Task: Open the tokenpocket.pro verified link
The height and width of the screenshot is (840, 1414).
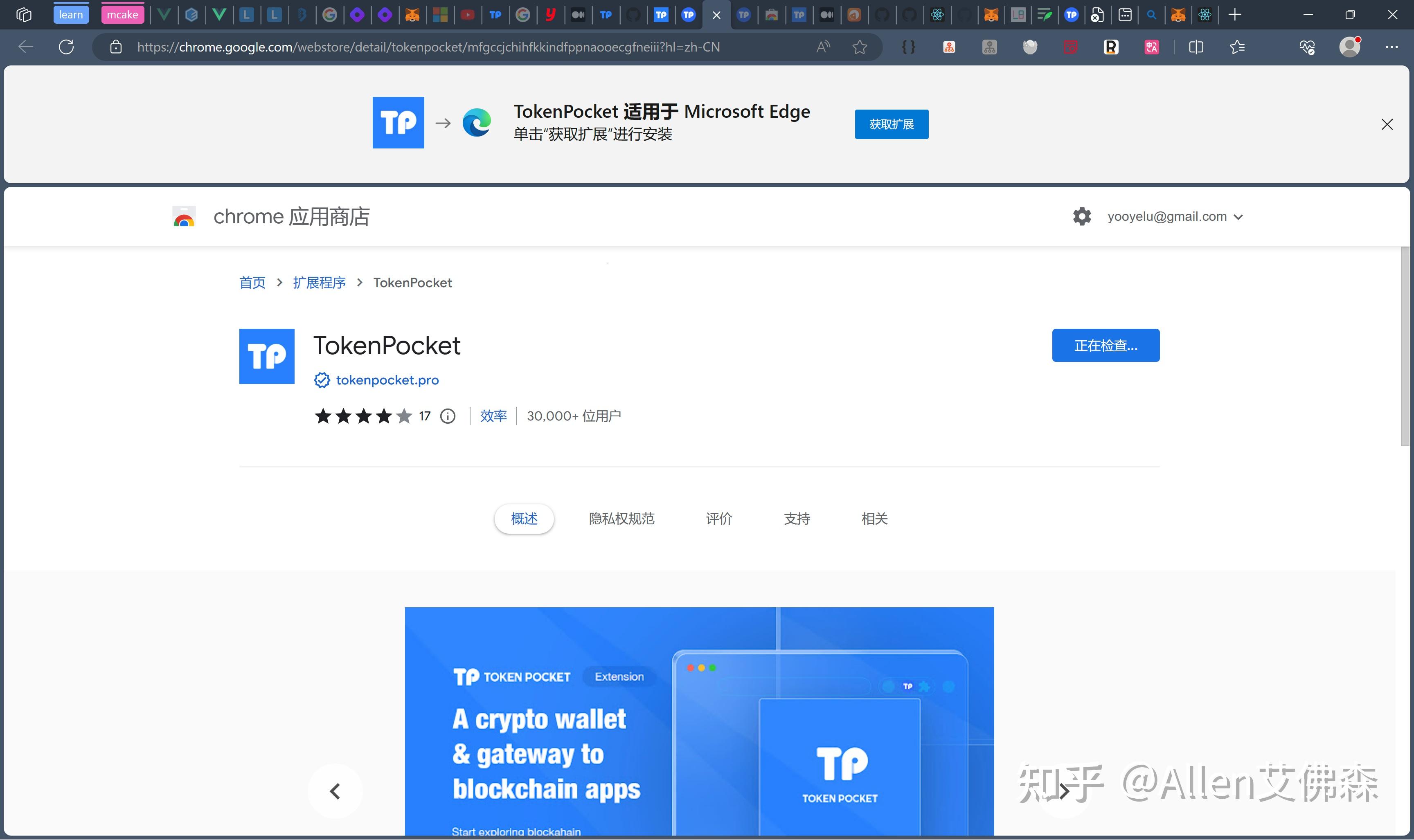Action: pyautogui.click(x=387, y=380)
